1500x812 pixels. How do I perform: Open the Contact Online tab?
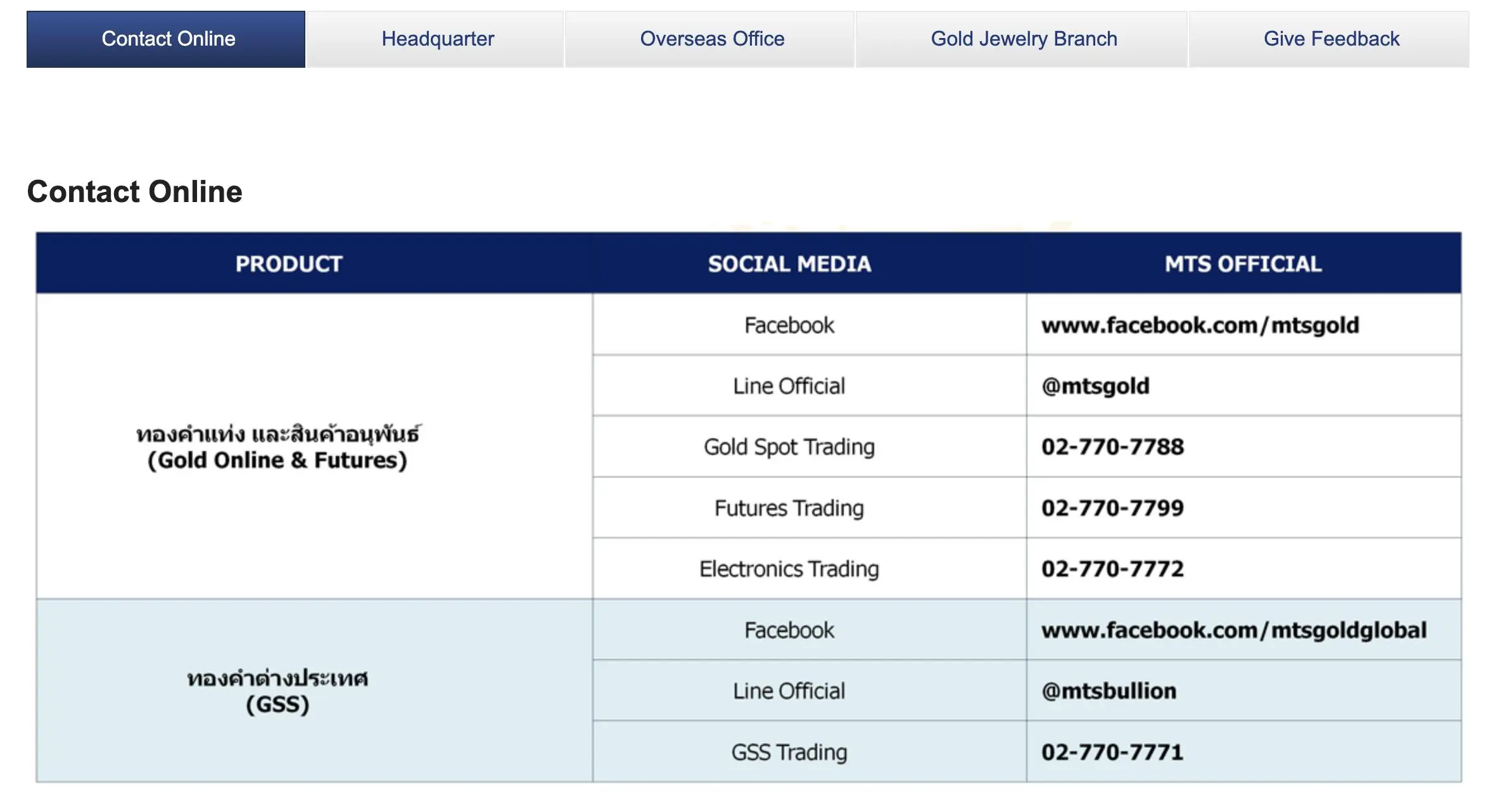tap(166, 39)
